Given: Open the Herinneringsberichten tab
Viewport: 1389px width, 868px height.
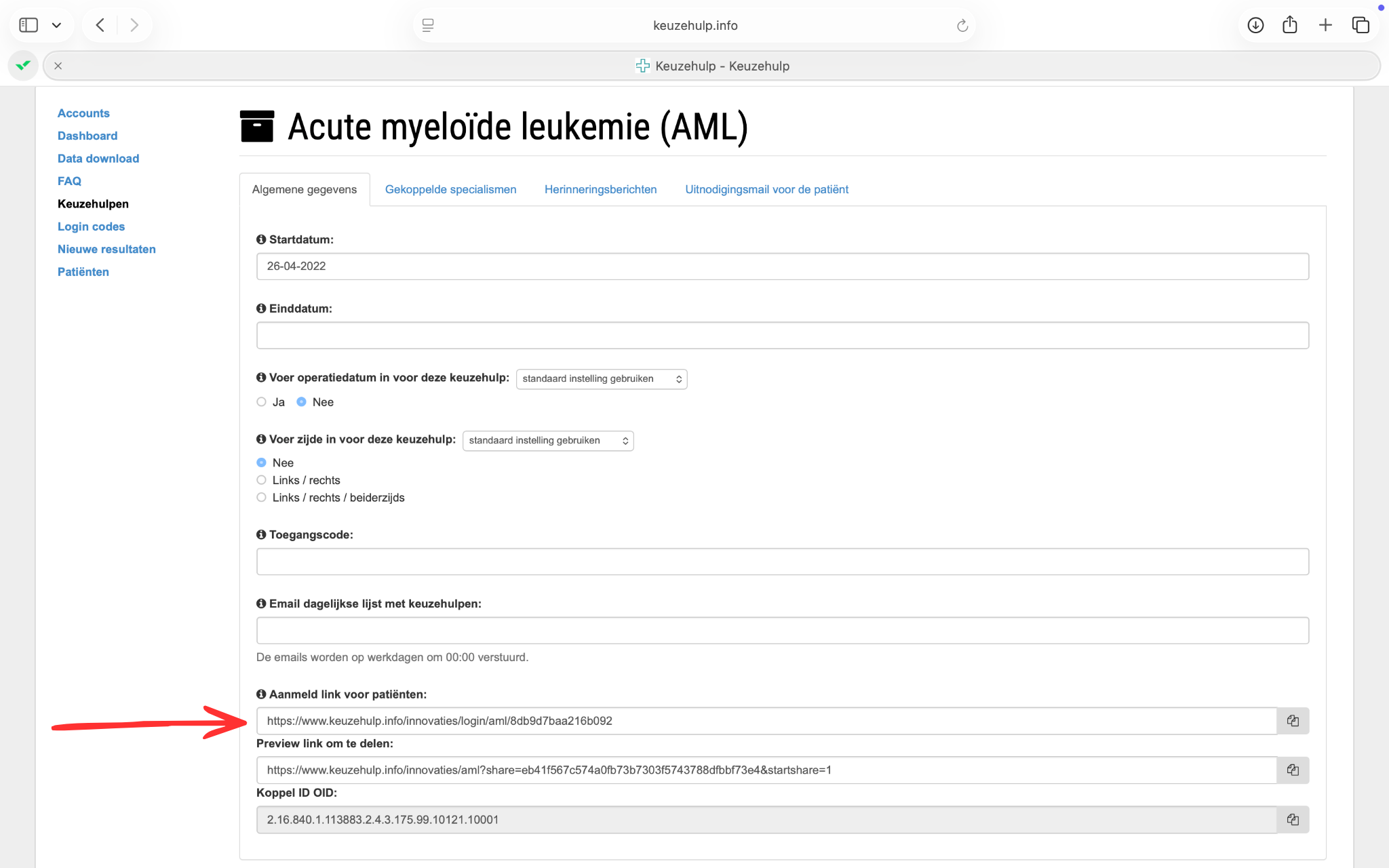Looking at the screenshot, I should click(x=600, y=190).
